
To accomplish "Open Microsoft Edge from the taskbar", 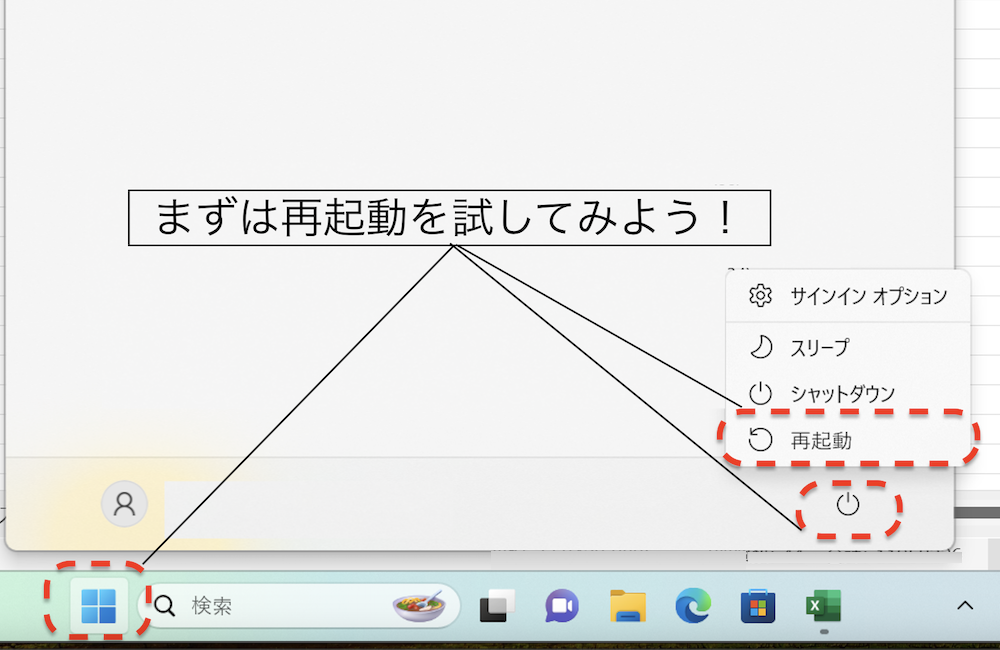I will [x=691, y=604].
